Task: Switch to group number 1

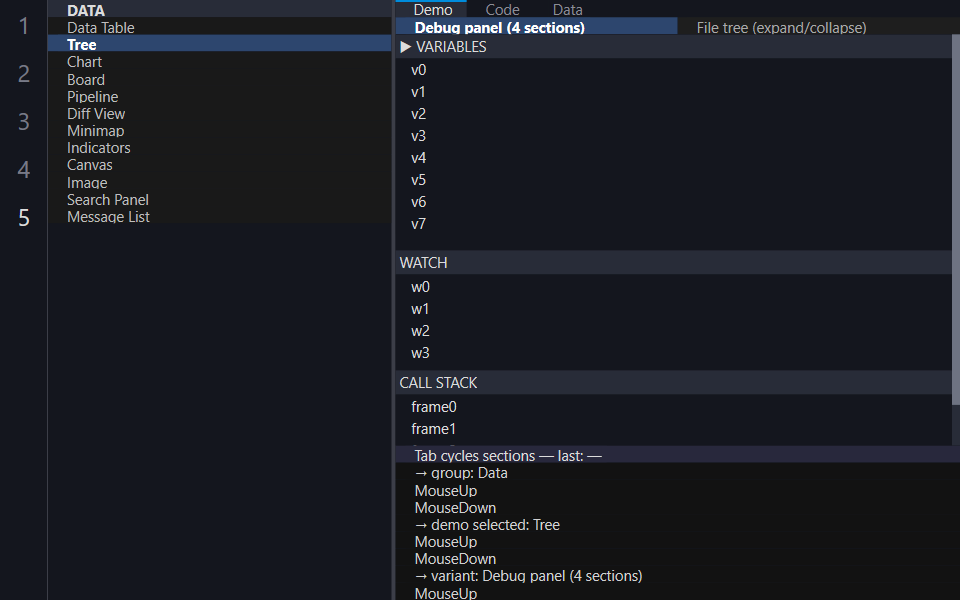Action: tap(24, 26)
